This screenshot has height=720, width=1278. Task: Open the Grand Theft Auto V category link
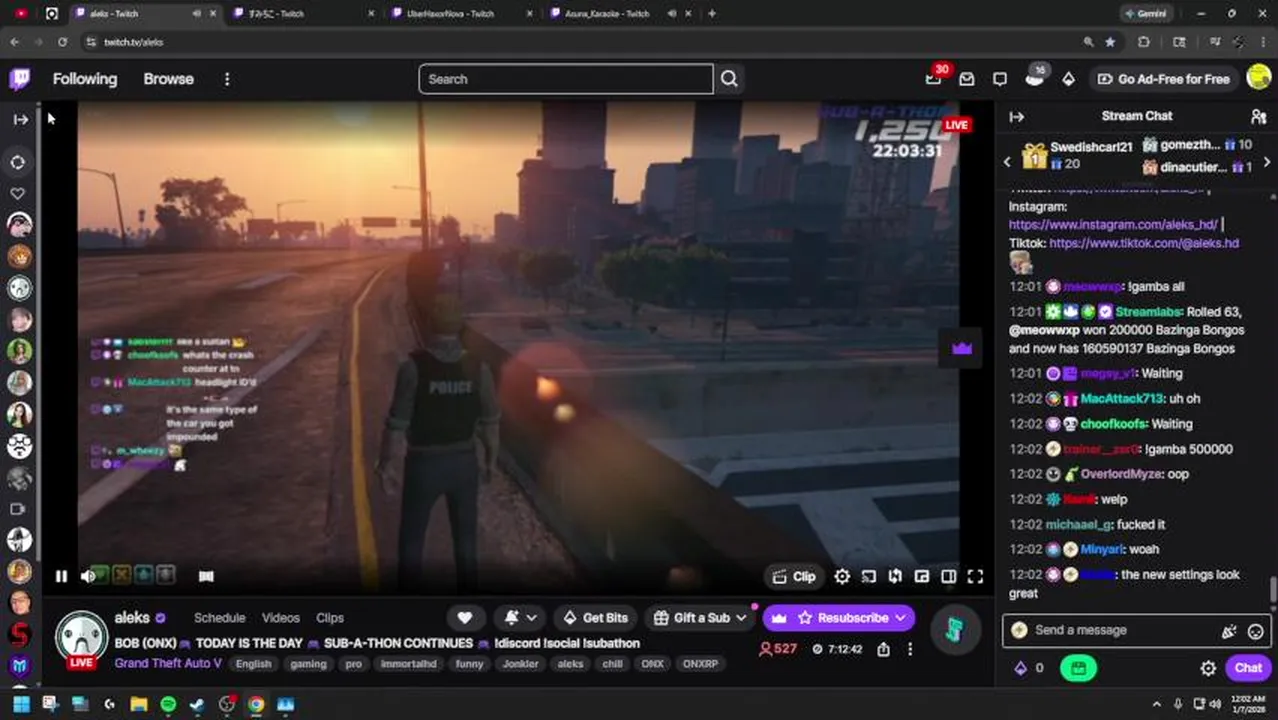point(168,663)
